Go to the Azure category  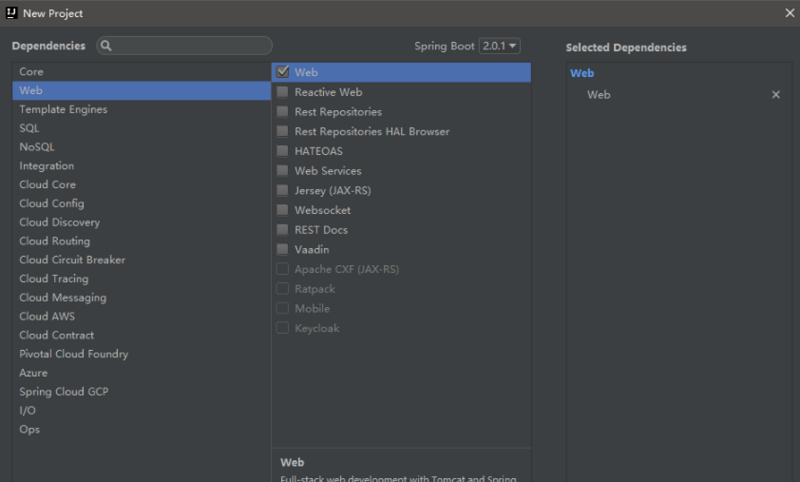(x=33, y=373)
